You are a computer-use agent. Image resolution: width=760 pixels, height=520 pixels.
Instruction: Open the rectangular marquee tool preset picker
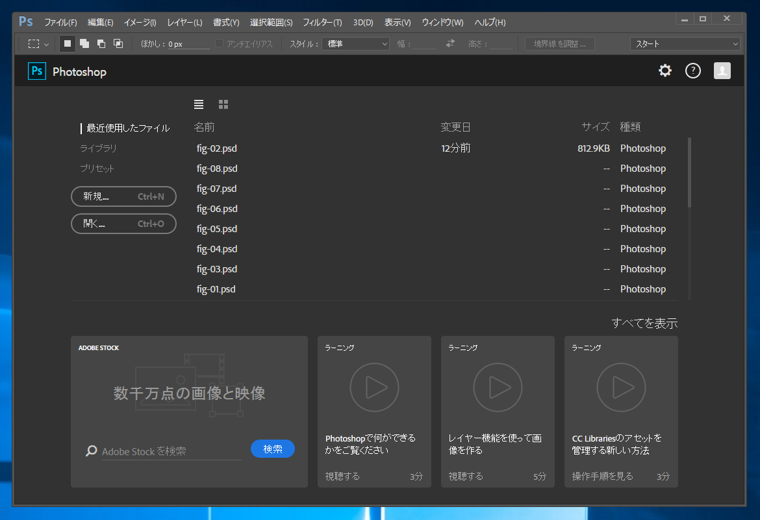pyautogui.click(x=38, y=44)
